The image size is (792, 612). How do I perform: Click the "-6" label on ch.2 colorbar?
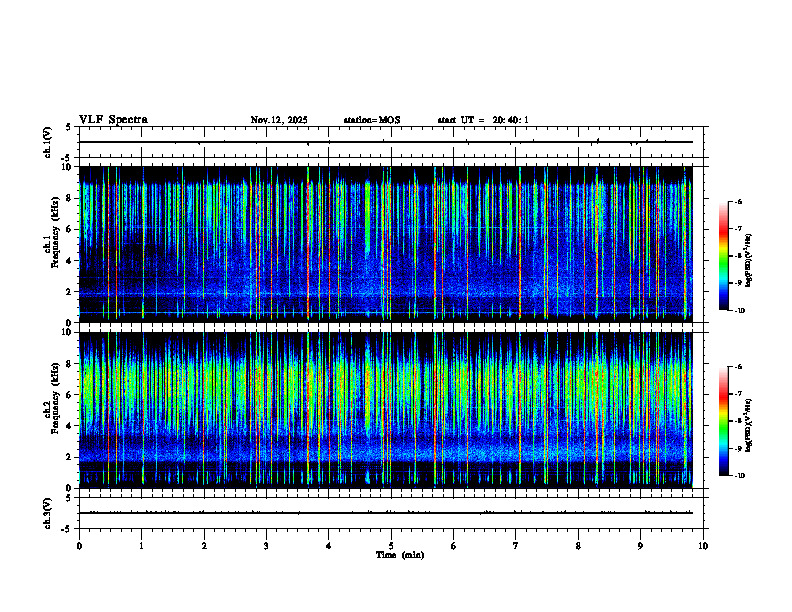pos(738,367)
